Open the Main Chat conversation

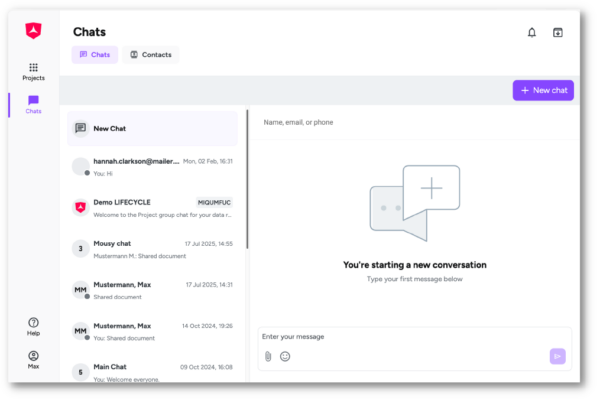click(153, 371)
